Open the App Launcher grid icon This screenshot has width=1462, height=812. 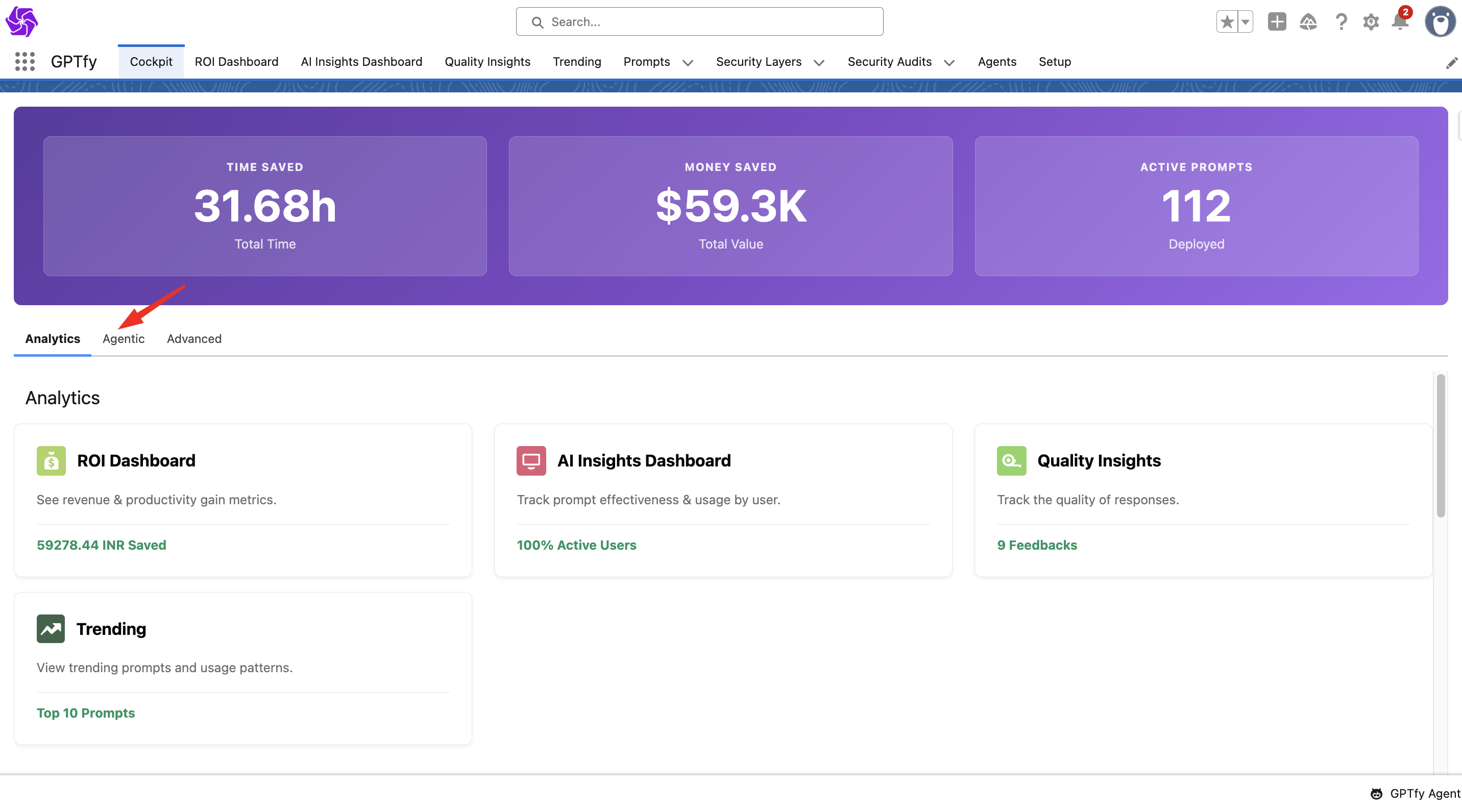[25, 61]
